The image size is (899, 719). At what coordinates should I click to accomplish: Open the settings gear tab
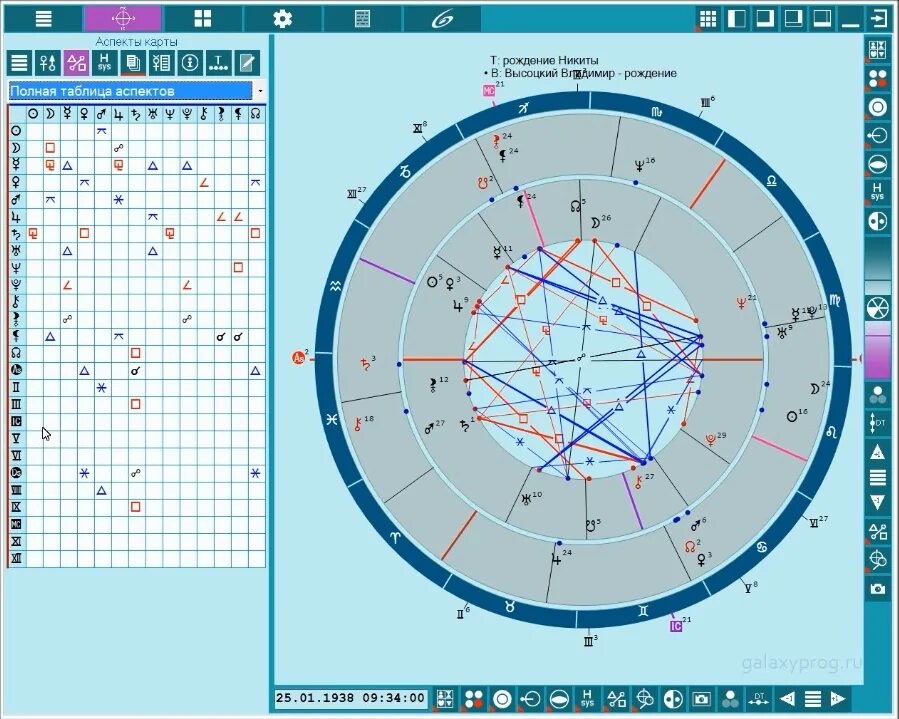(282, 18)
